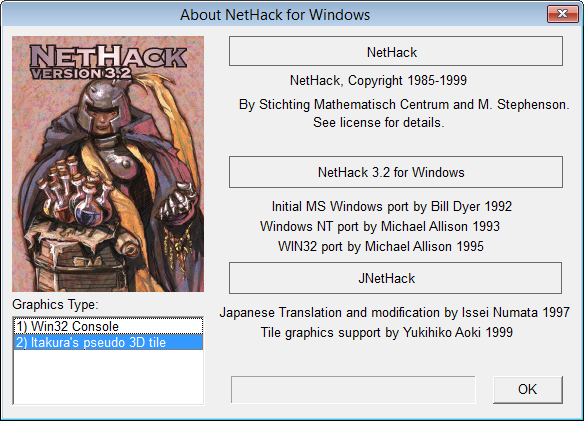
Task: Click "NetHack, Copyright 1985-1999" text
Action: click(378, 80)
